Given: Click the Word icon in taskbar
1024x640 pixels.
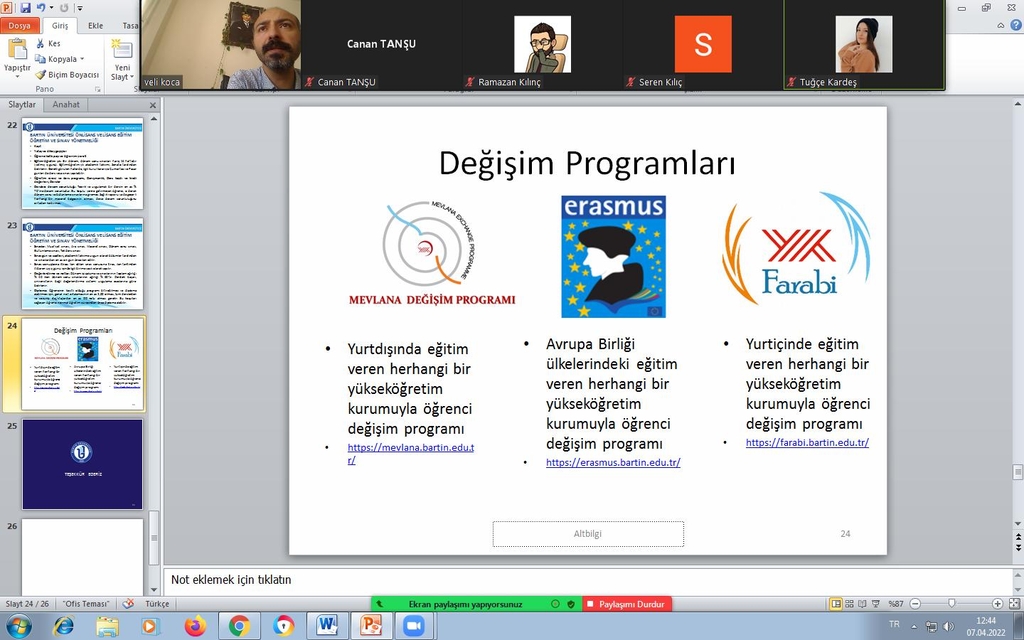Looking at the screenshot, I should click(x=326, y=625).
